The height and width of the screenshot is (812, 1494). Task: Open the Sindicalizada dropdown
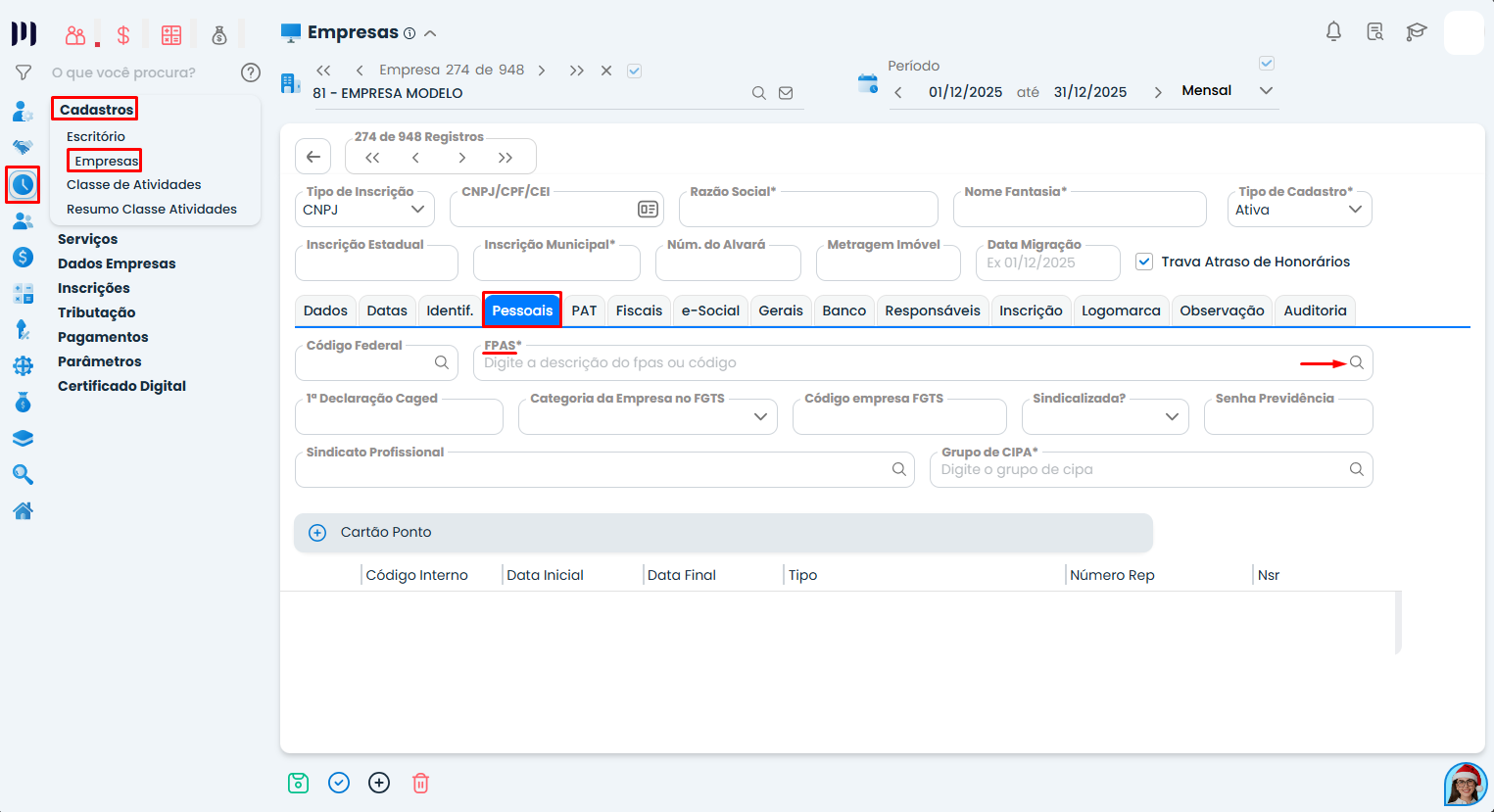point(1105,416)
